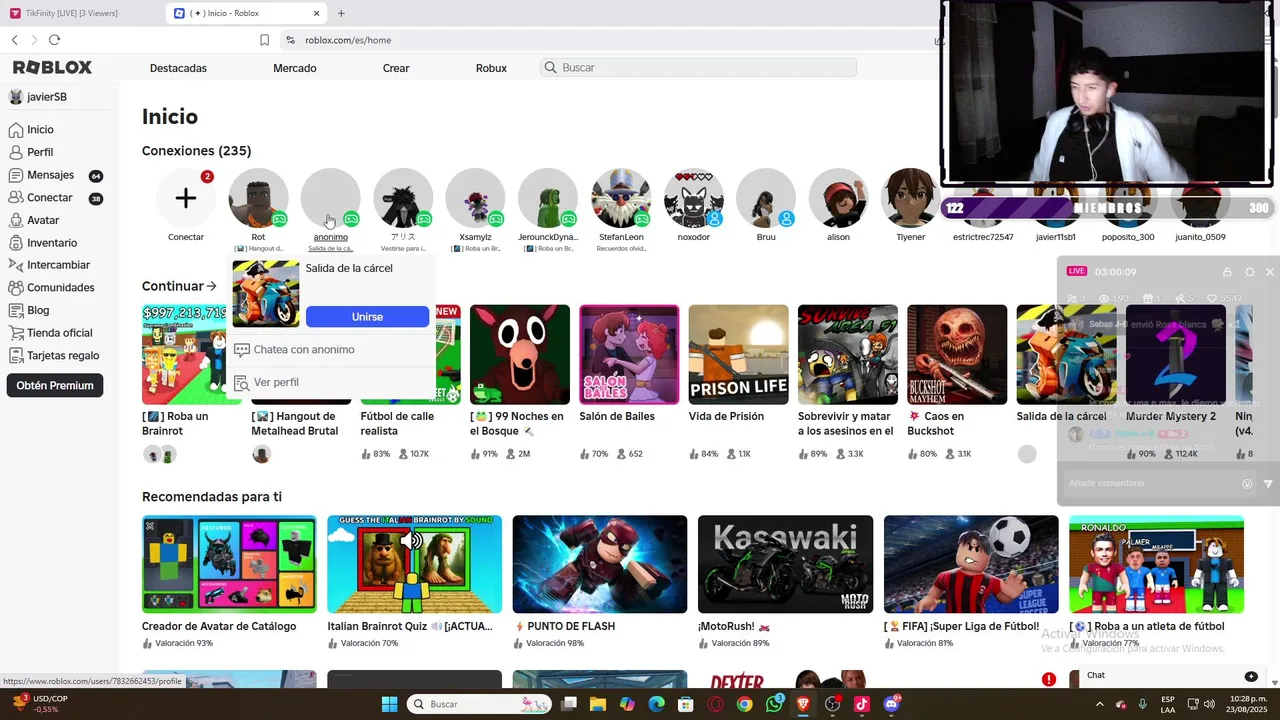
Task: Open friend noxodor's avatar
Action: (693, 198)
